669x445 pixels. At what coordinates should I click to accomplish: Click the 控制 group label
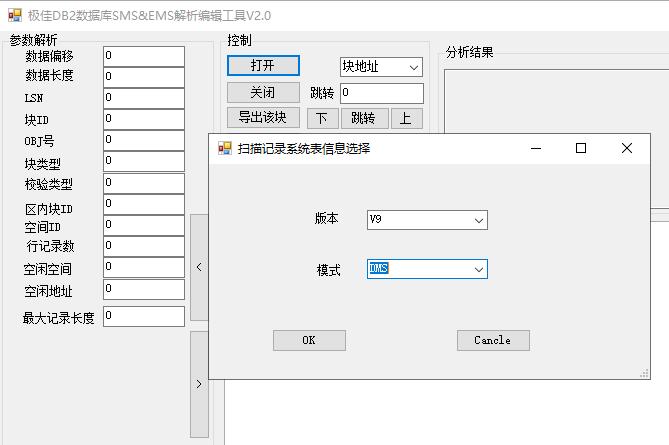[239, 40]
